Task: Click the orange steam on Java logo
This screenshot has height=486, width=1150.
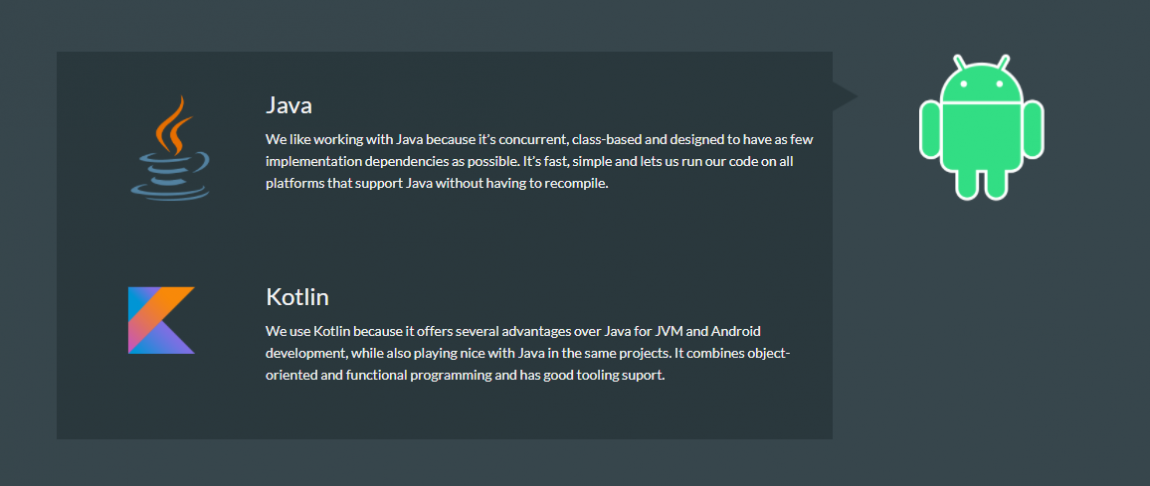Action: (174, 125)
